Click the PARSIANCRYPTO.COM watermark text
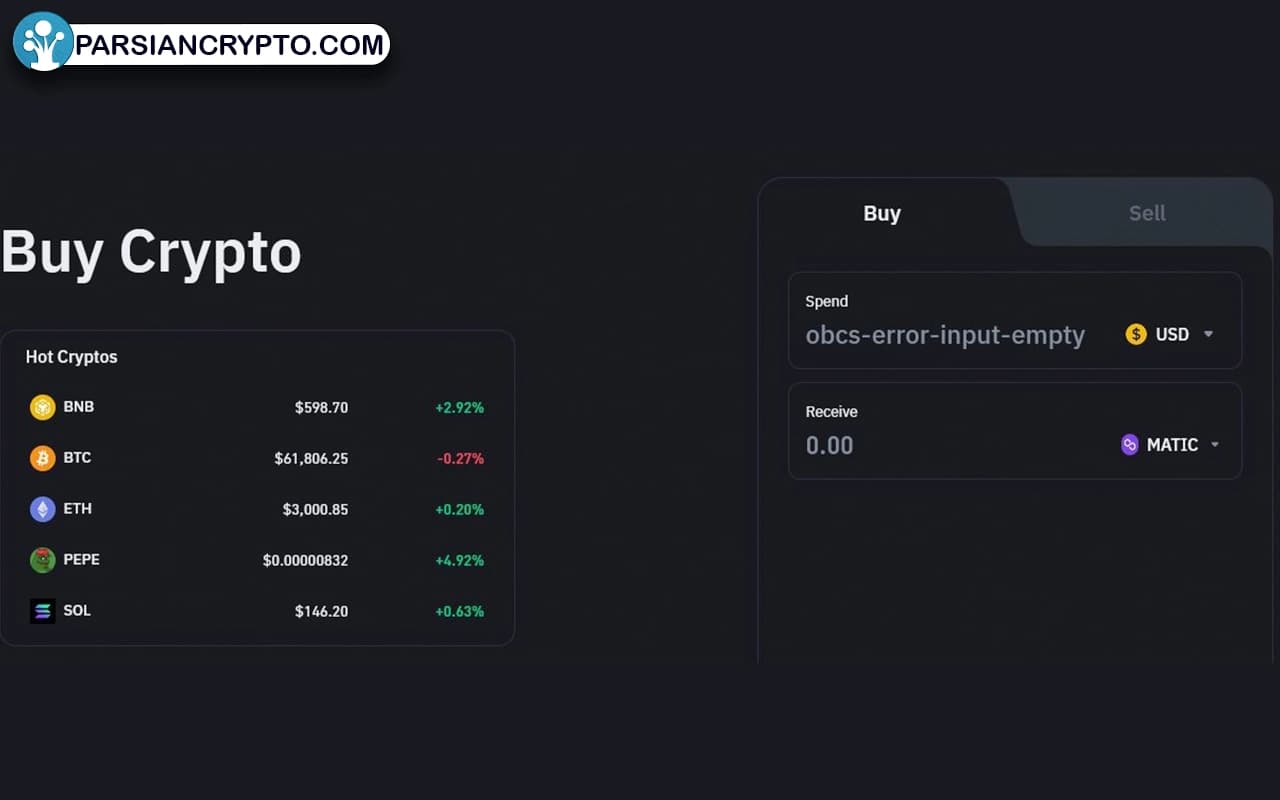1280x800 pixels. (230, 45)
